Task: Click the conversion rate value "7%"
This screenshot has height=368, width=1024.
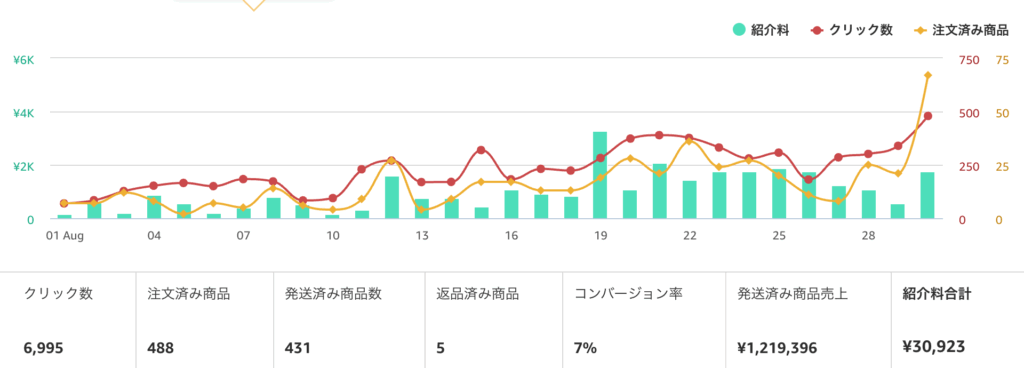Action: pyautogui.click(x=586, y=348)
